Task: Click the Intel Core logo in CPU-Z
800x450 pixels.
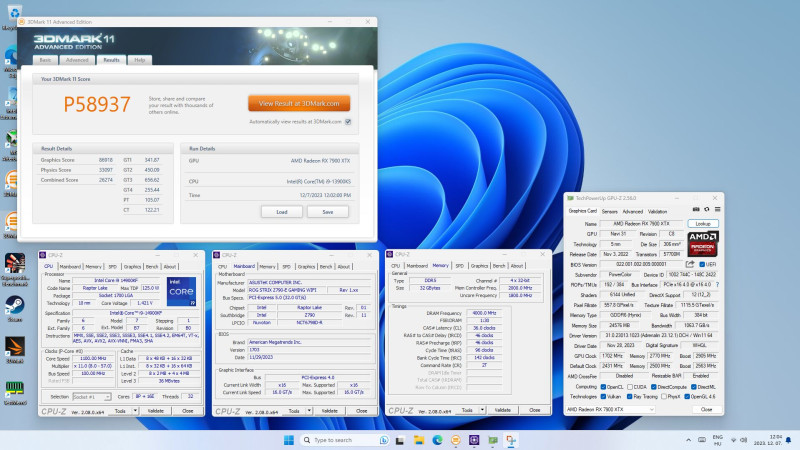Action: (181, 291)
